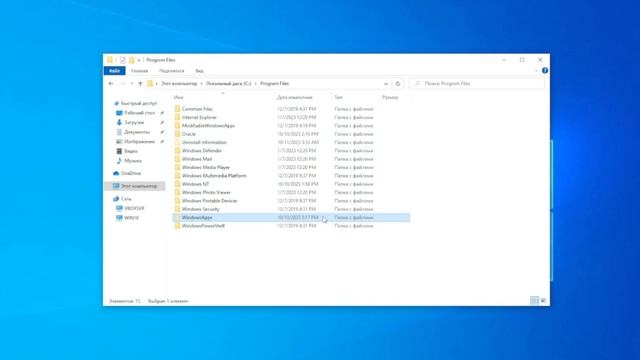The width and height of the screenshot is (640, 360).
Task: Click the Изображения pictures icon in sidebar
Action: click(119, 142)
